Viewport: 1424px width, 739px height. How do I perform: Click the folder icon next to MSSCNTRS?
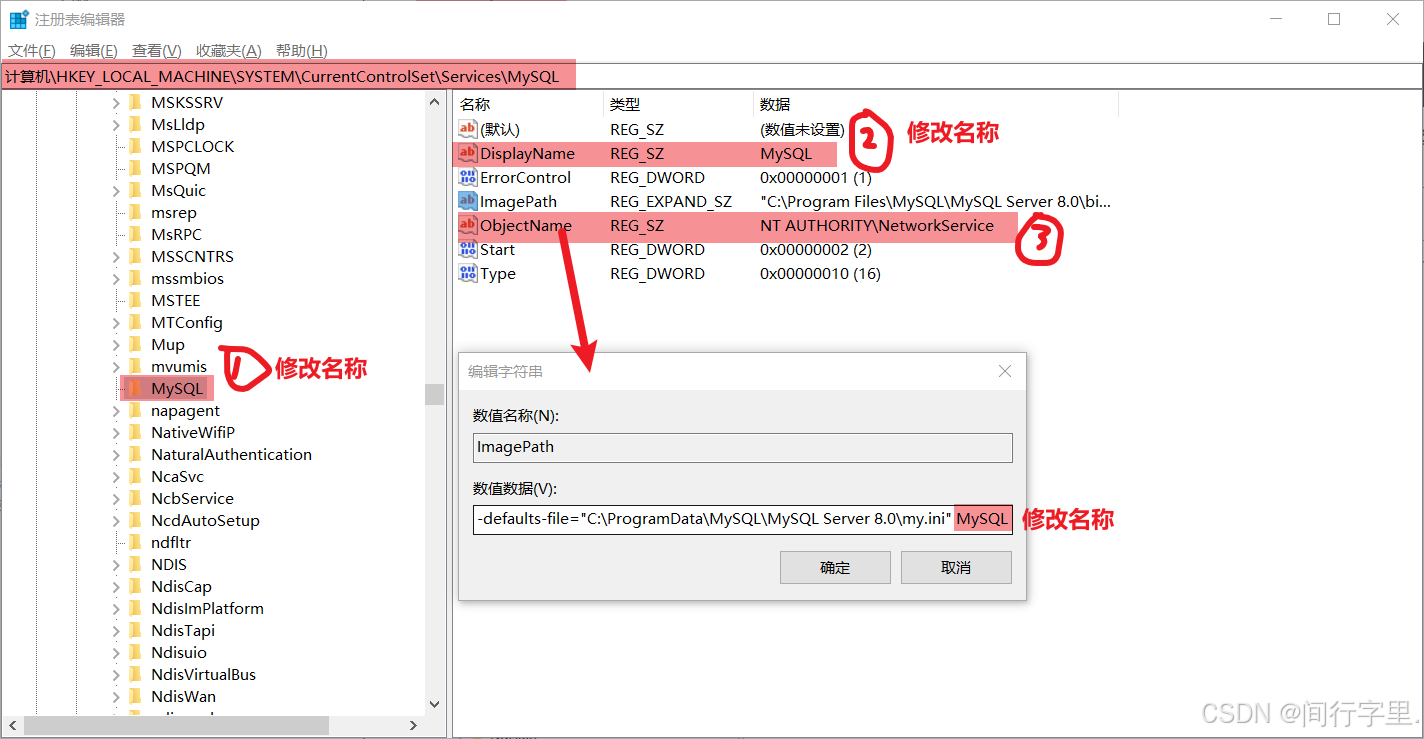pyautogui.click(x=136, y=256)
